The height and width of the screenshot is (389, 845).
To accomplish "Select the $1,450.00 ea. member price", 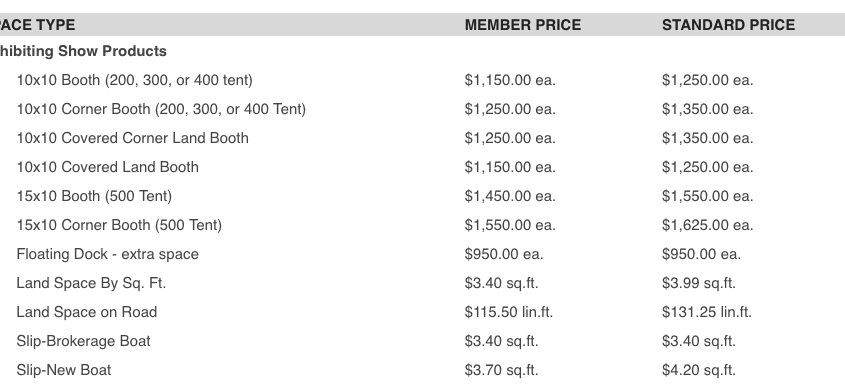I will (x=510, y=196).
